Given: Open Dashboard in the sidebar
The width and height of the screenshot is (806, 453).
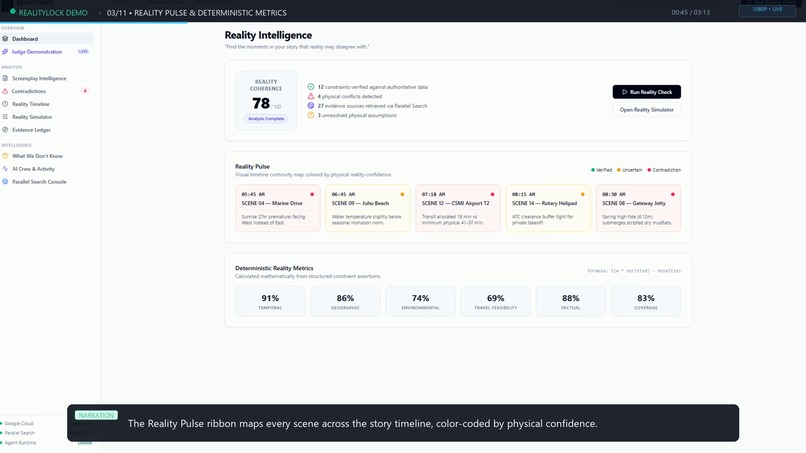Looking at the screenshot, I should (x=47, y=39).
